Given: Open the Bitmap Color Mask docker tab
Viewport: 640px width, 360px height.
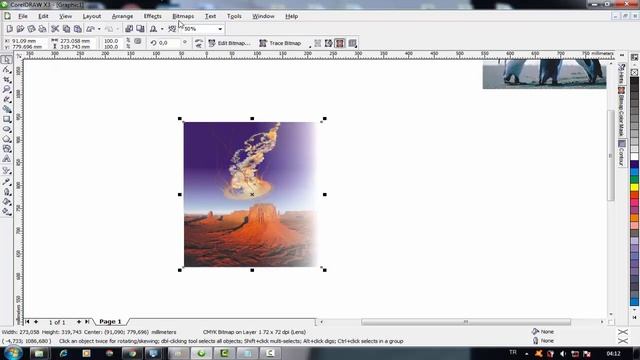Looking at the screenshot, I should (x=621, y=111).
